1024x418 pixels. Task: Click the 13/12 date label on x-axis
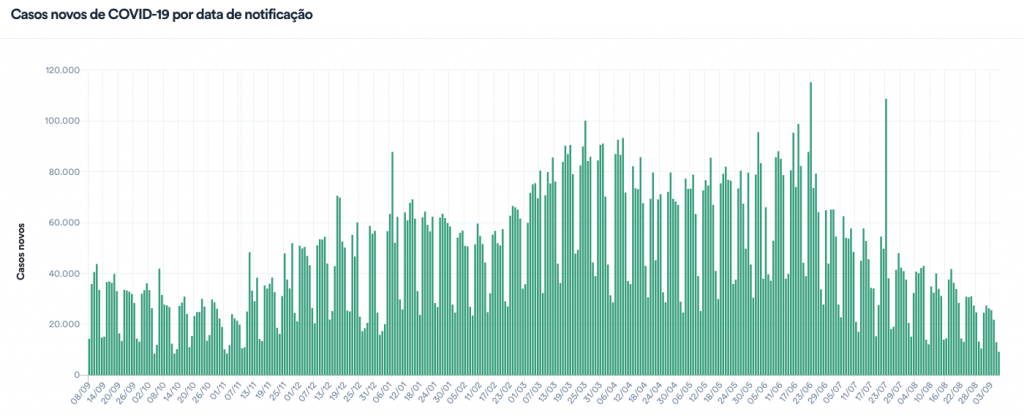point(319,391)
